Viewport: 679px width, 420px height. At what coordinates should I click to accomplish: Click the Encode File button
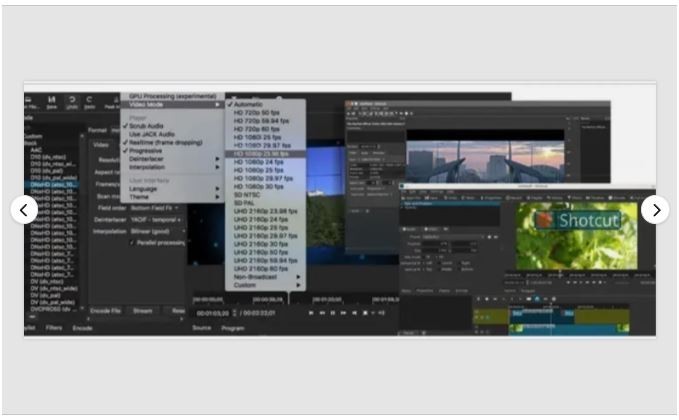point(105,311)
